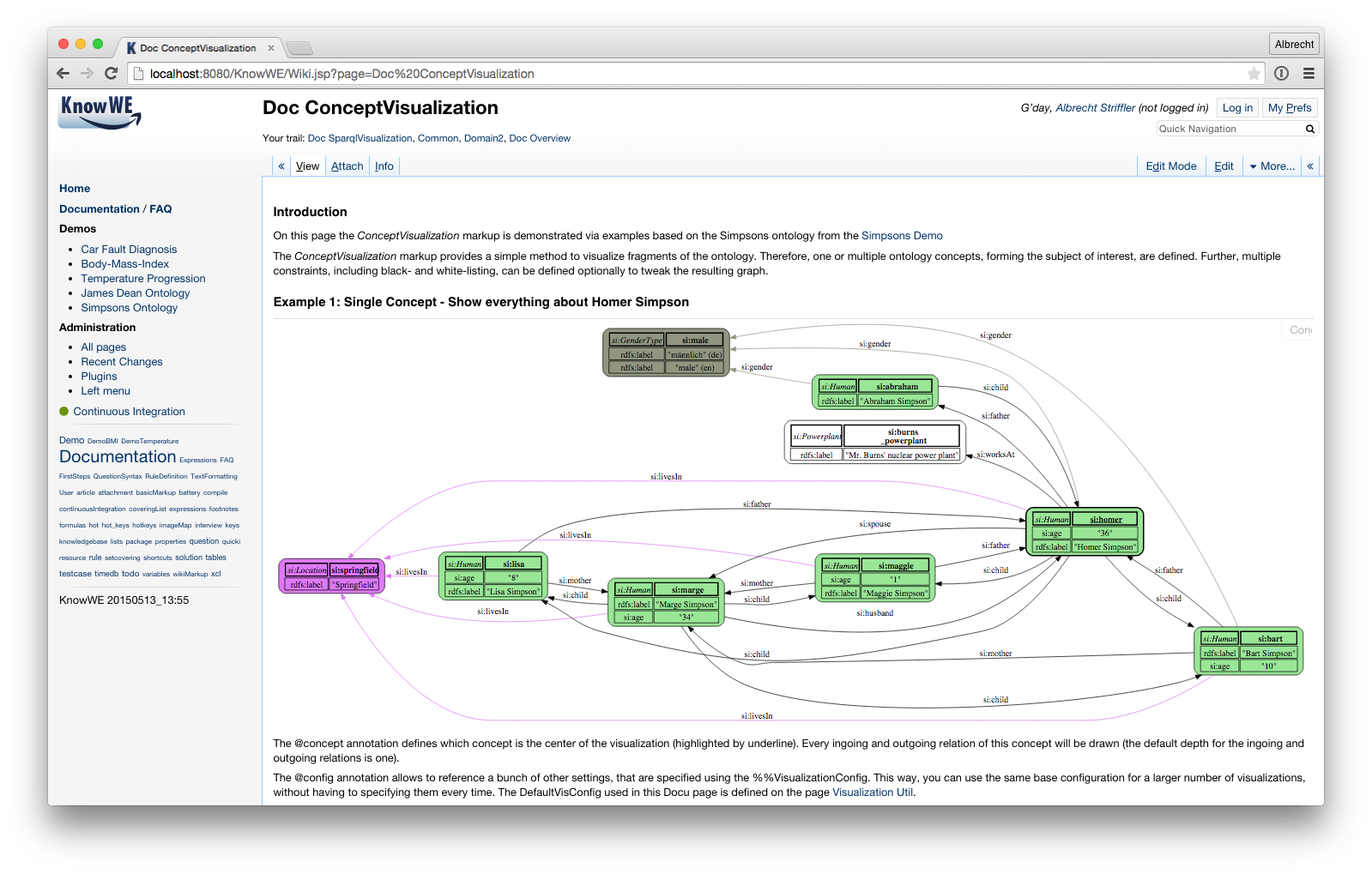
Task: Focus the Quick Navigation search field
Action: [1230, 129]
